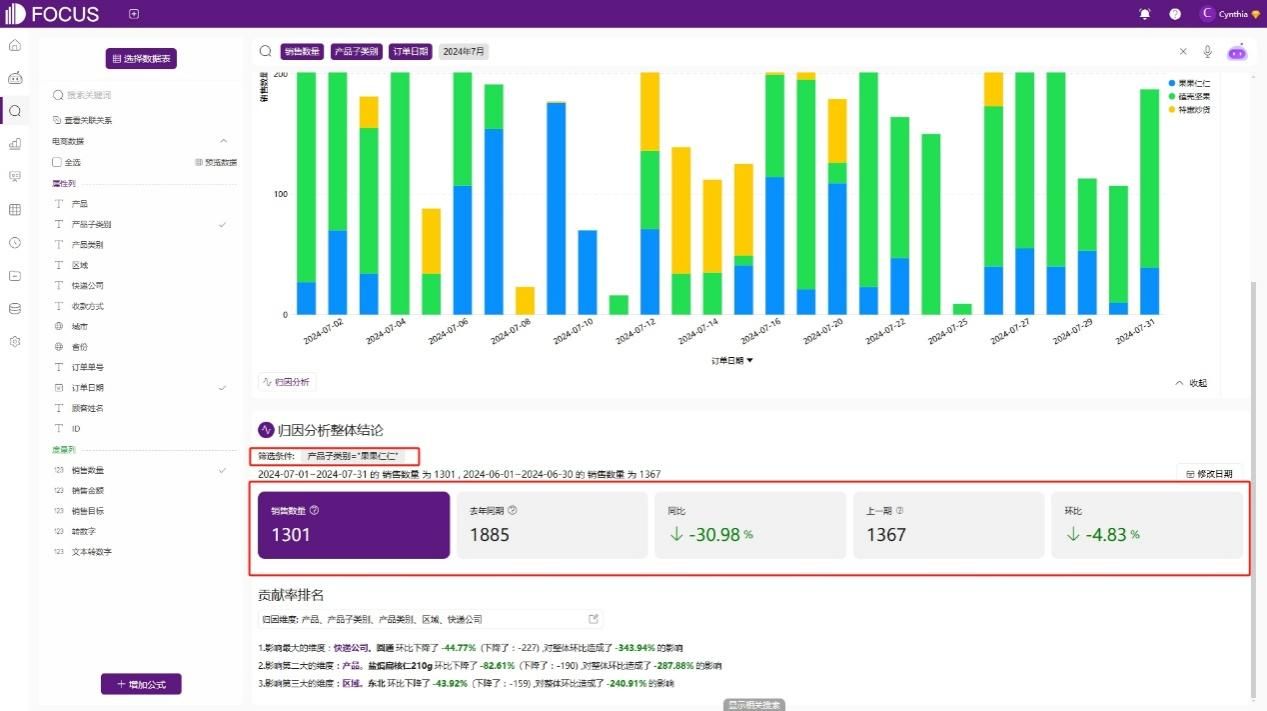The image size is (1267, 711).
Task: Click the 显示相关搜索 button at bottom
Action: coord(753,705)
